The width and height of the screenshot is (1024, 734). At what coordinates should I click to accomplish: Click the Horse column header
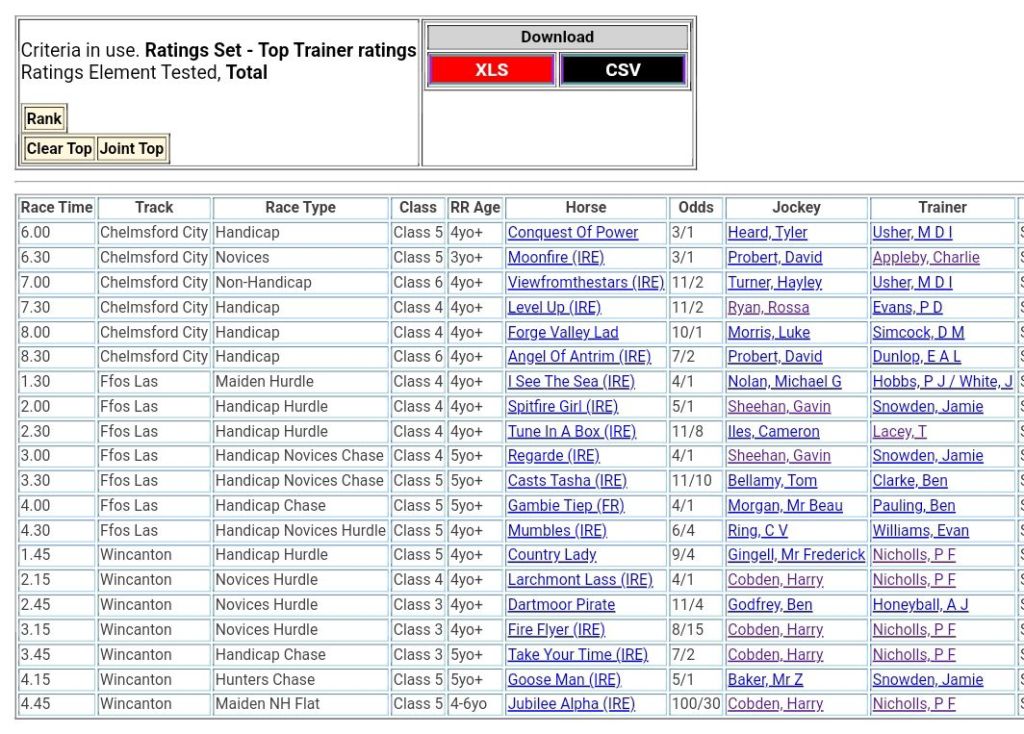point(585,208)
